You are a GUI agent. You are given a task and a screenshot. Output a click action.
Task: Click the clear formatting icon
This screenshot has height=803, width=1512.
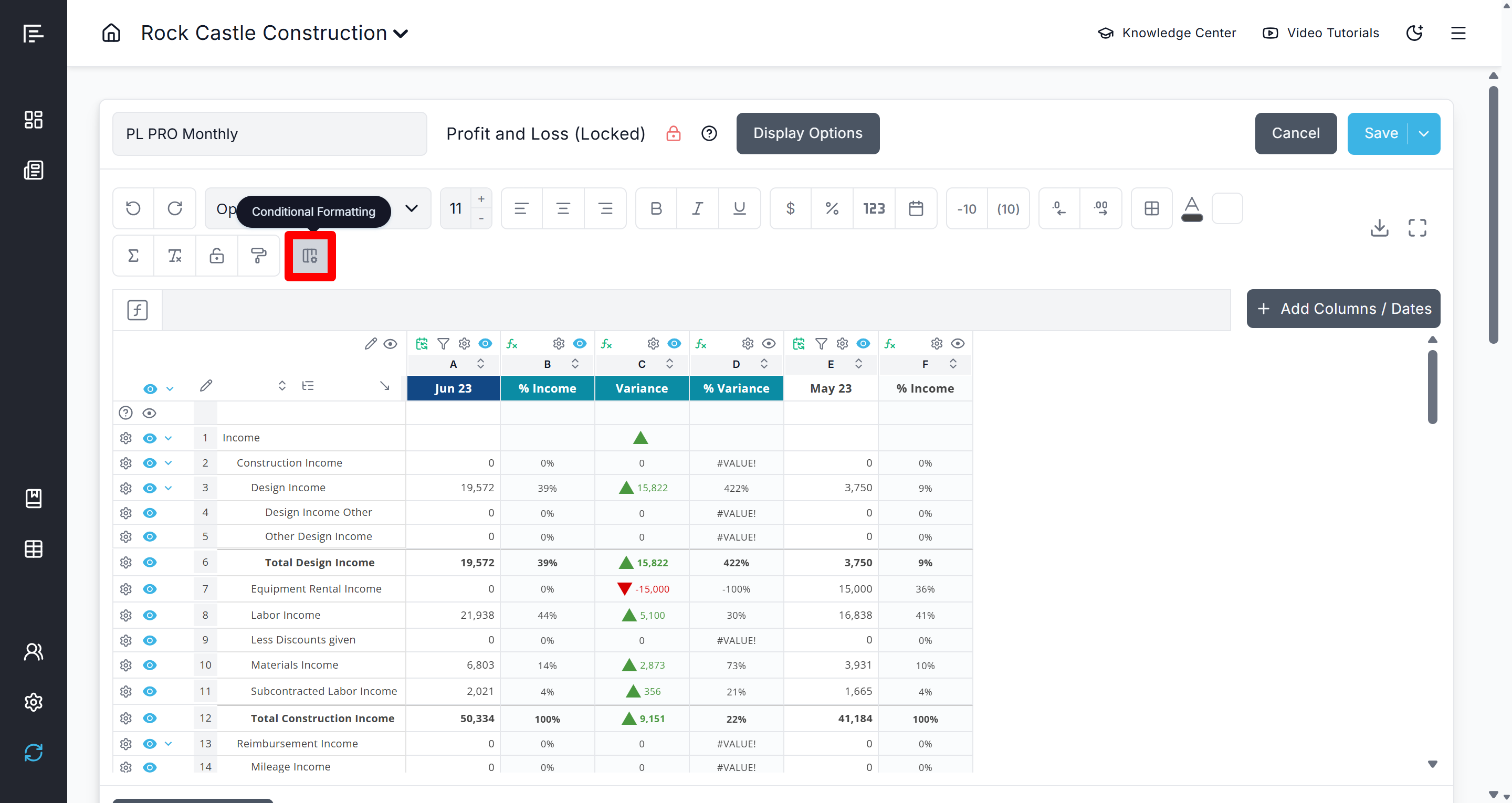(175, 256)
